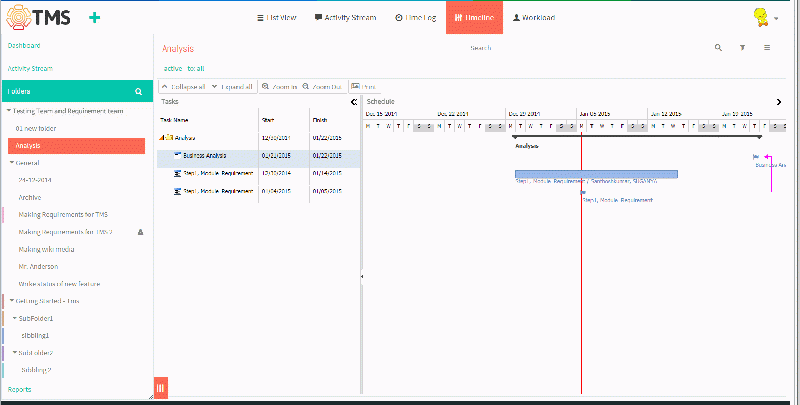Image resolution: width=800 pixels, height=405 pixels.
Task: Collapse the Testing Team and Requirement team folder
Action: point(9,111)
